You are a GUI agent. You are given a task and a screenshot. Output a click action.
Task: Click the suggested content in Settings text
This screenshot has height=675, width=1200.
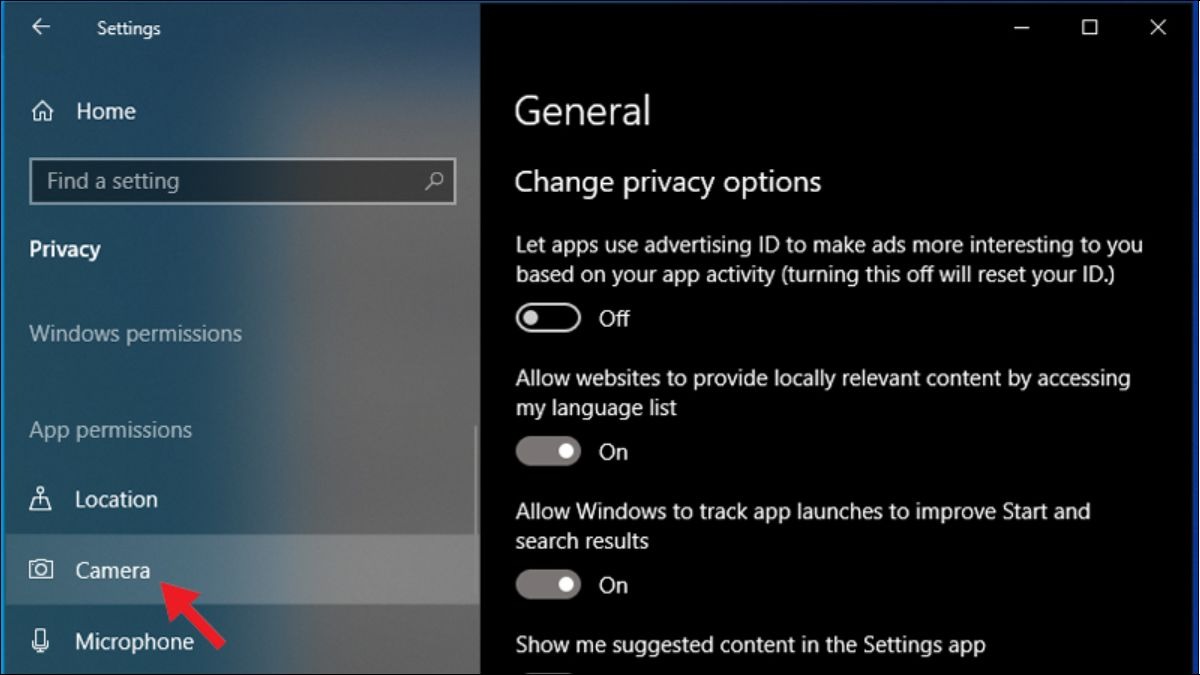(x=750, y=645)
